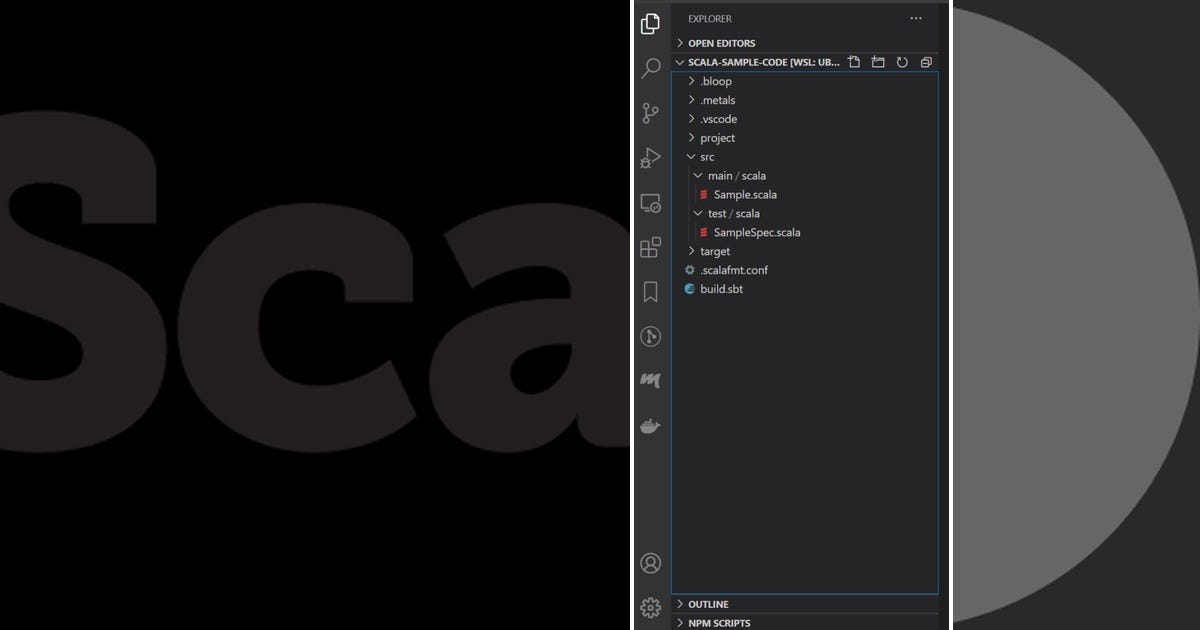1200x630 pixels.
Task: Create a new folder in the explorer
Action: pyautogui.click(x=877, y=61)
